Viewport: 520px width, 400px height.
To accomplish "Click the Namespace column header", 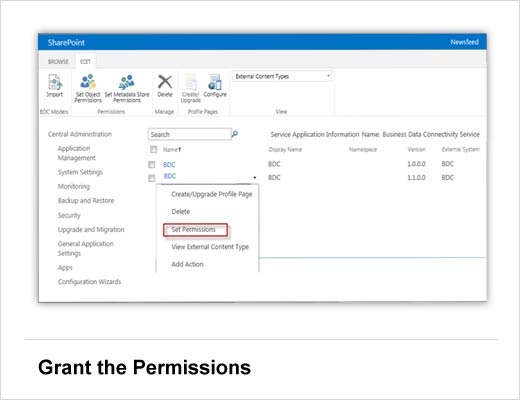I will pyautogui.click(x=363, y=150).
